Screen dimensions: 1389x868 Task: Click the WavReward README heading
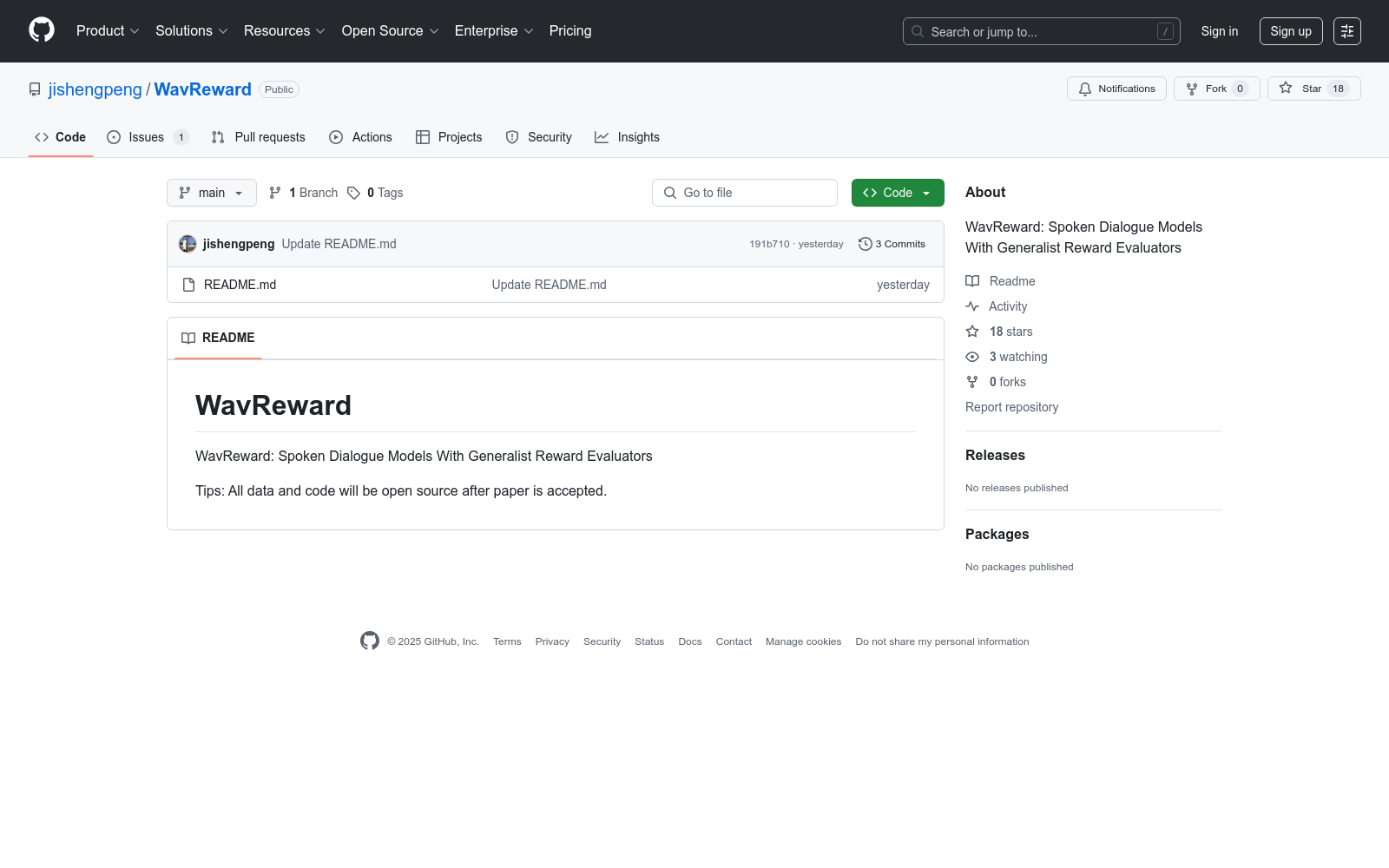click(x=273, y=405)
